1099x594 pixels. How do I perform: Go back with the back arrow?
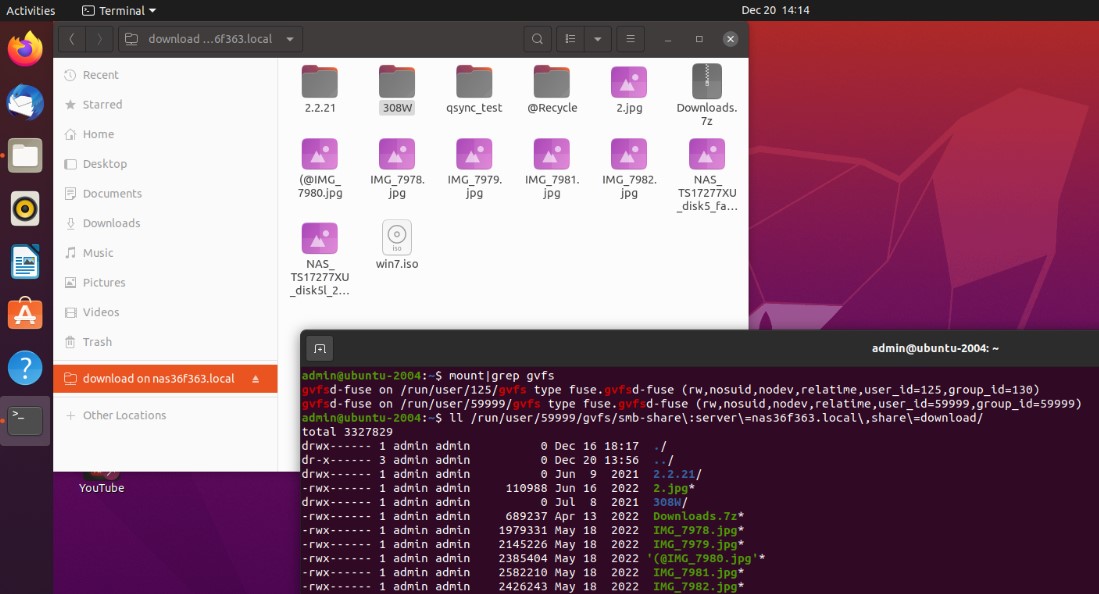point(72,39)
